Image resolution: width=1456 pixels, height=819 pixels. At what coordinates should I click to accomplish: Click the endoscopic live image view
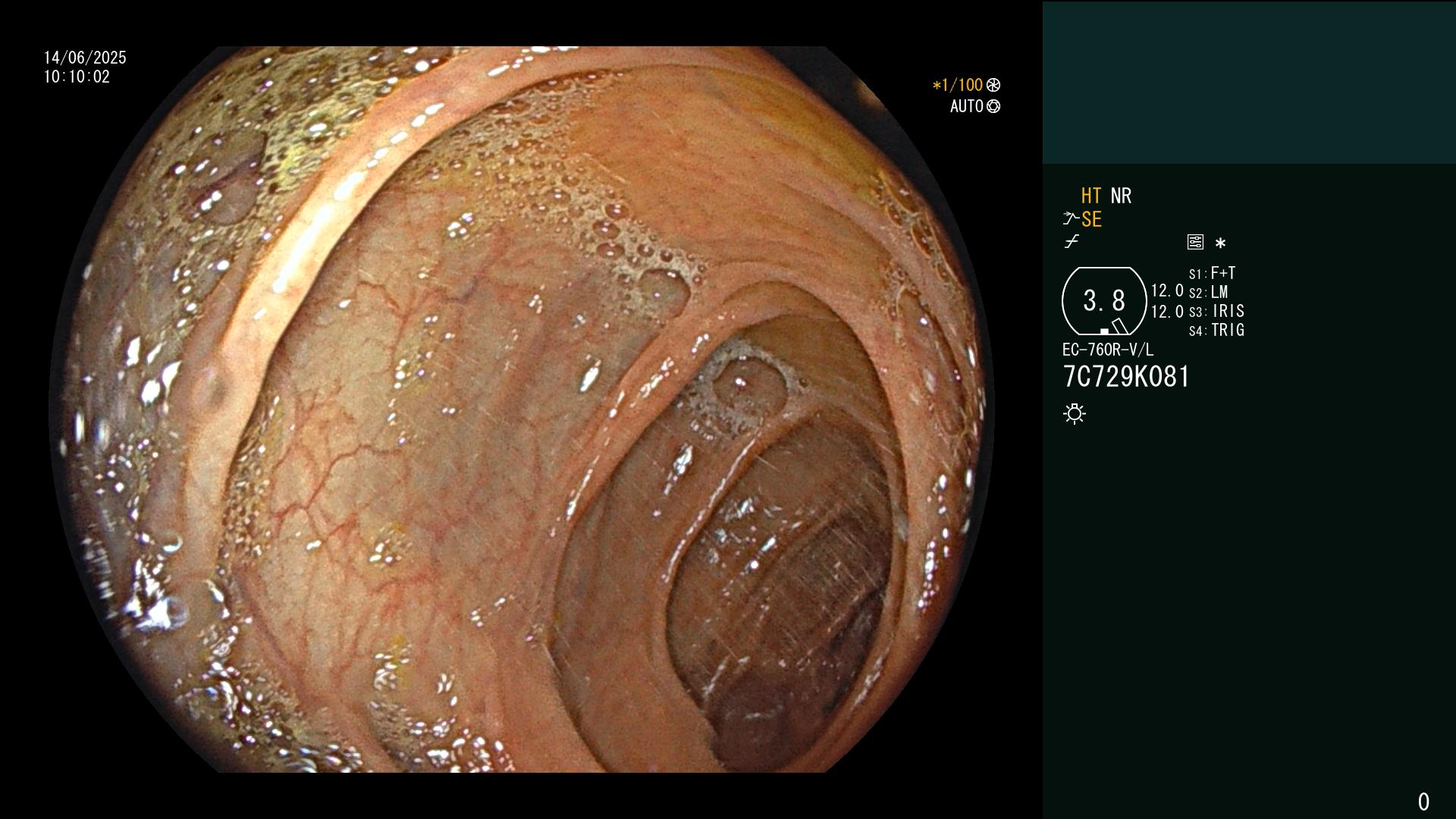click(x=522, y=409)
